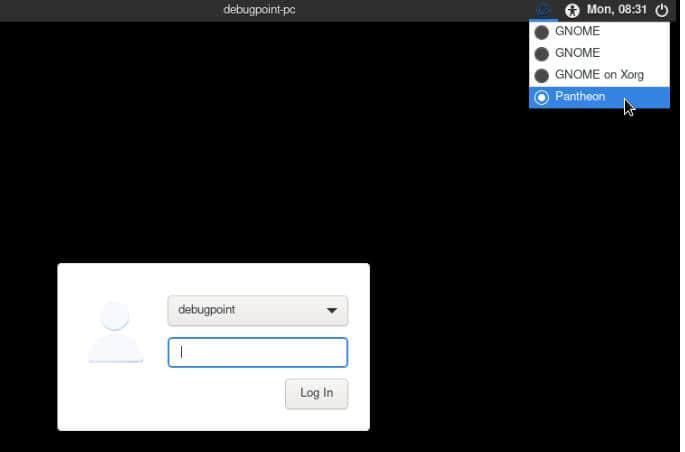Viewport: 685px width, 452px height.
Task: Click the selected Pantheon radio button
Action: 542,97
